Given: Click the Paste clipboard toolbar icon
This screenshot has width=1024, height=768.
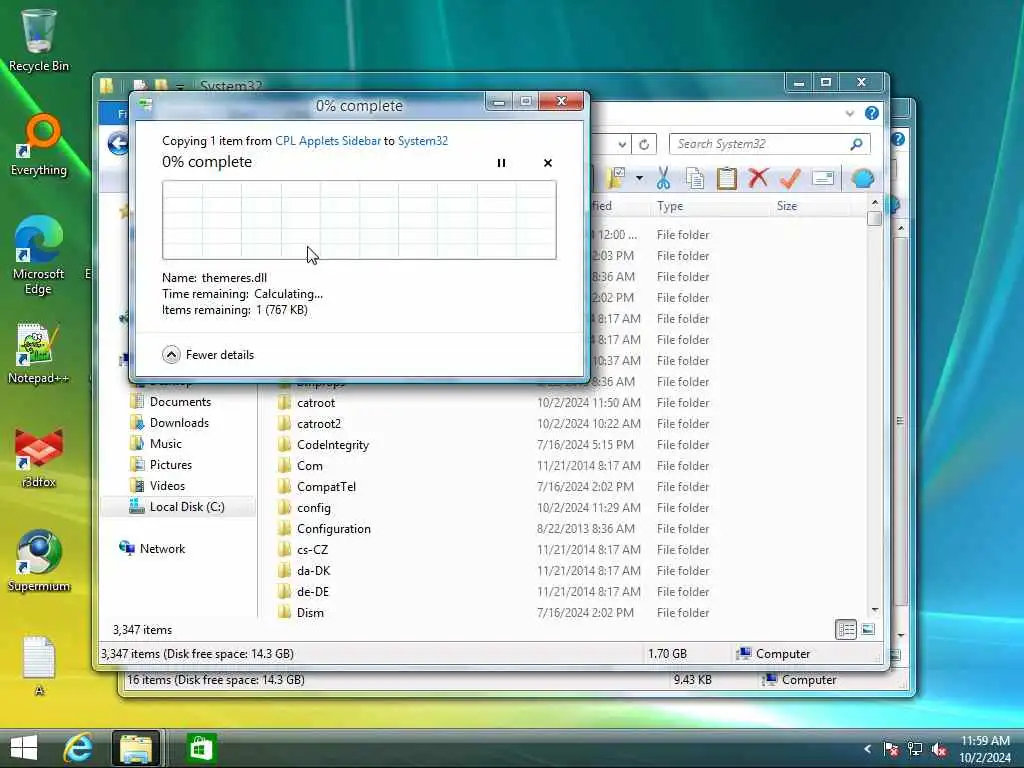Looking at the screenshot, I should 726,178.
